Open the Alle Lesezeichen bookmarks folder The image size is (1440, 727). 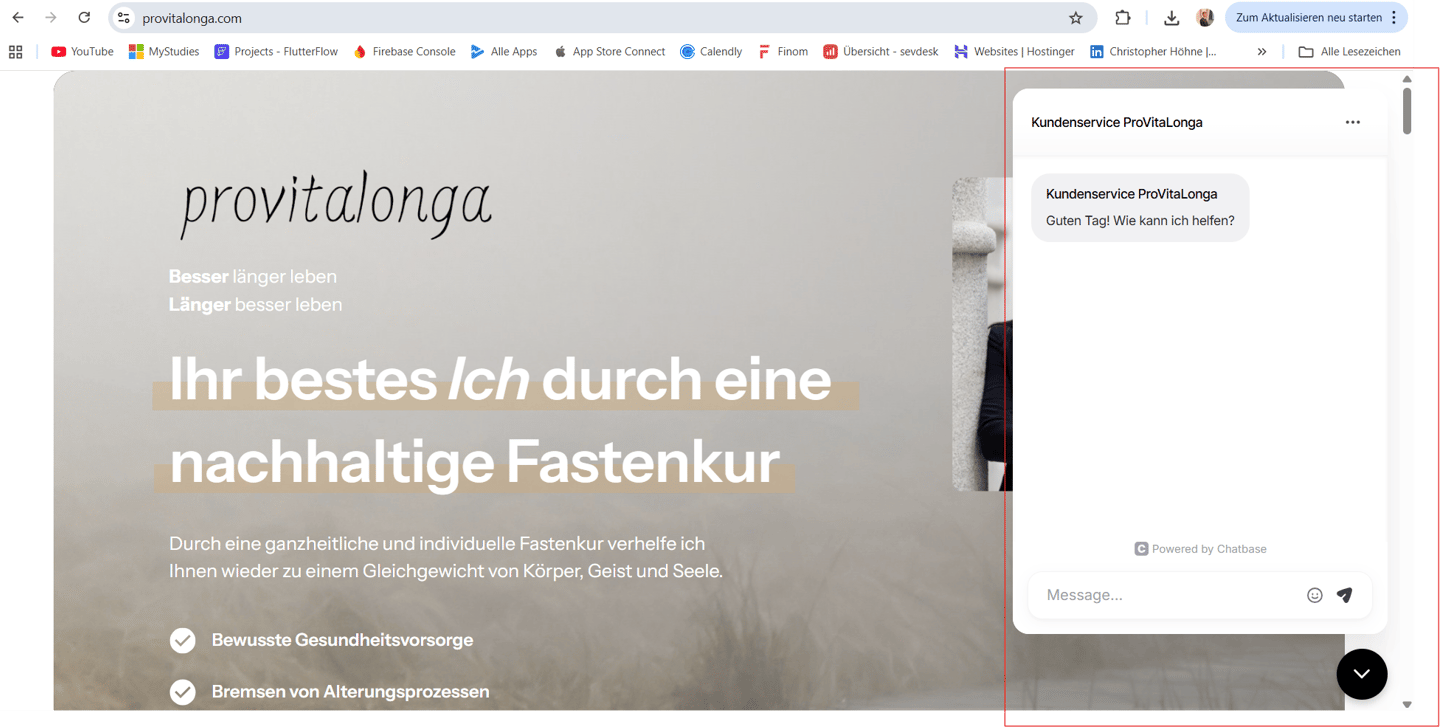(x=1349, y=52)
